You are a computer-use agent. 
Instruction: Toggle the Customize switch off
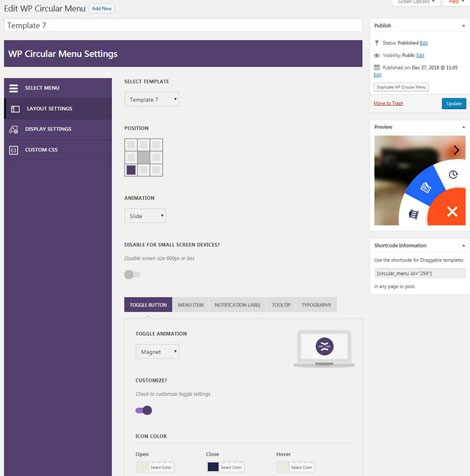[x=144, y=410]
